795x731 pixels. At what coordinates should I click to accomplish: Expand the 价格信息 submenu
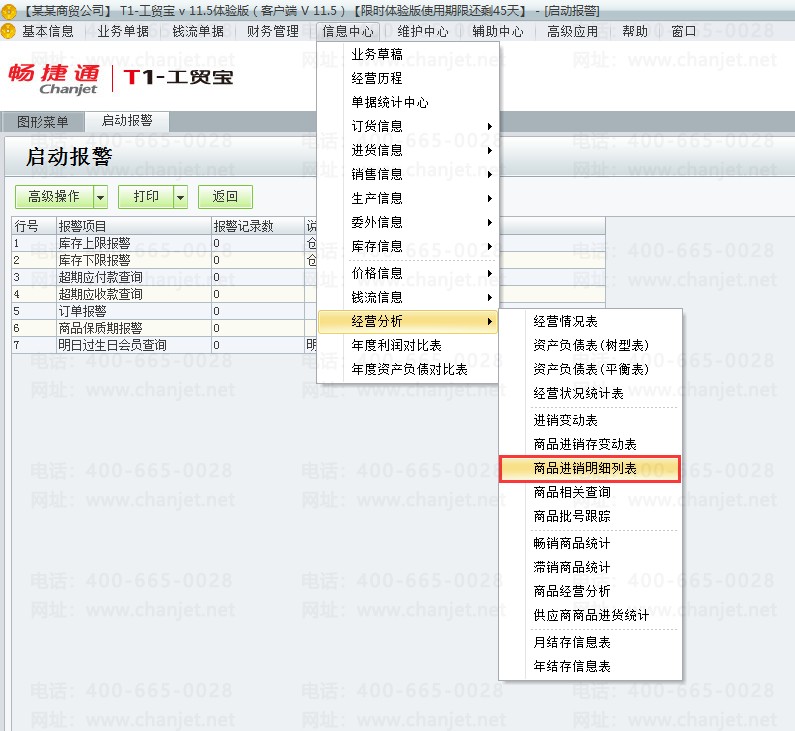407,273
